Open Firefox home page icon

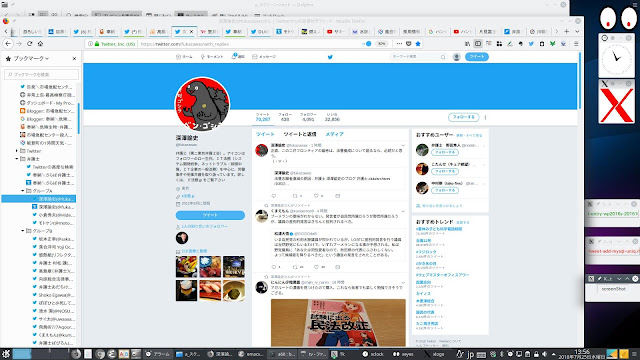[40, 44]
